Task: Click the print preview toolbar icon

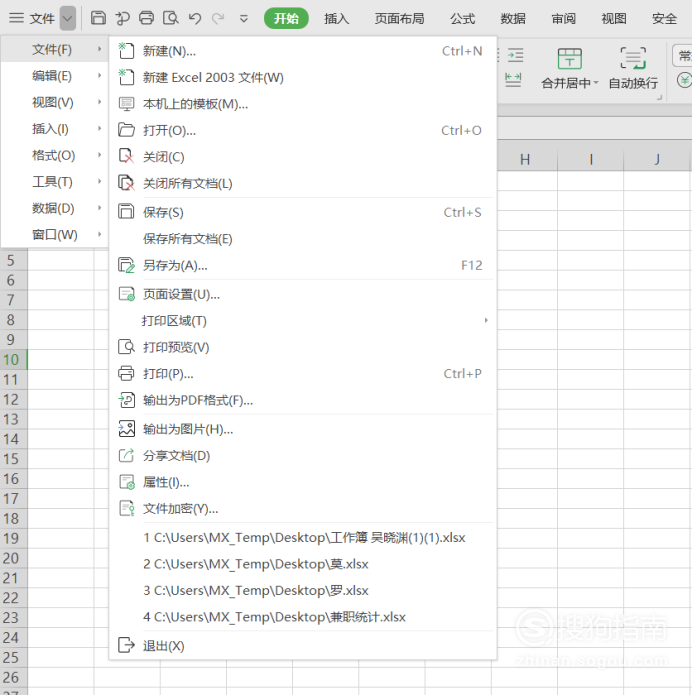Action: (x=171, y=18)
